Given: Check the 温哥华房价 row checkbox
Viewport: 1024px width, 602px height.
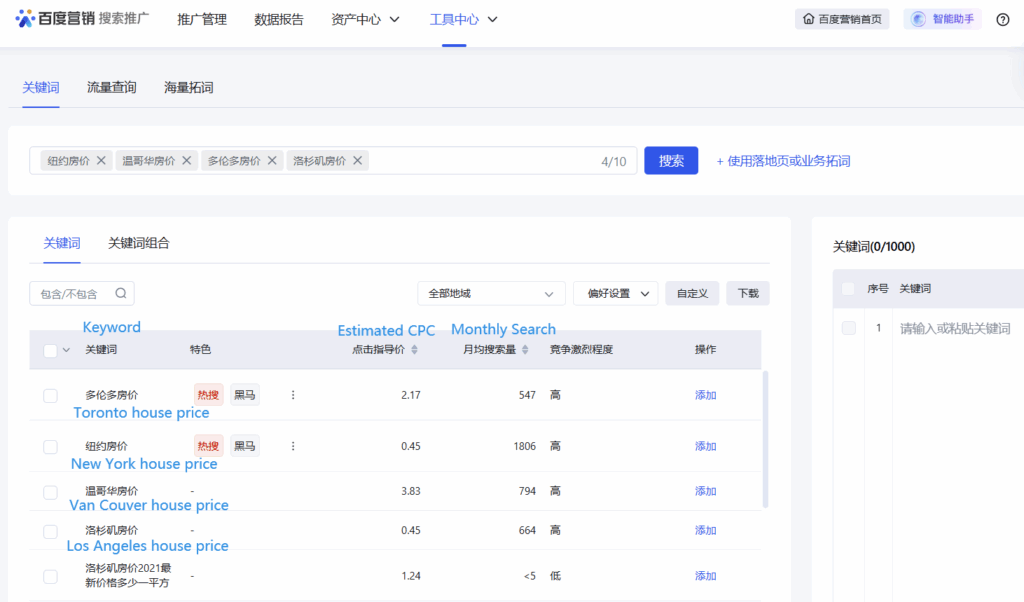Looking at the screenshot, I should click(x=50, y=492).
